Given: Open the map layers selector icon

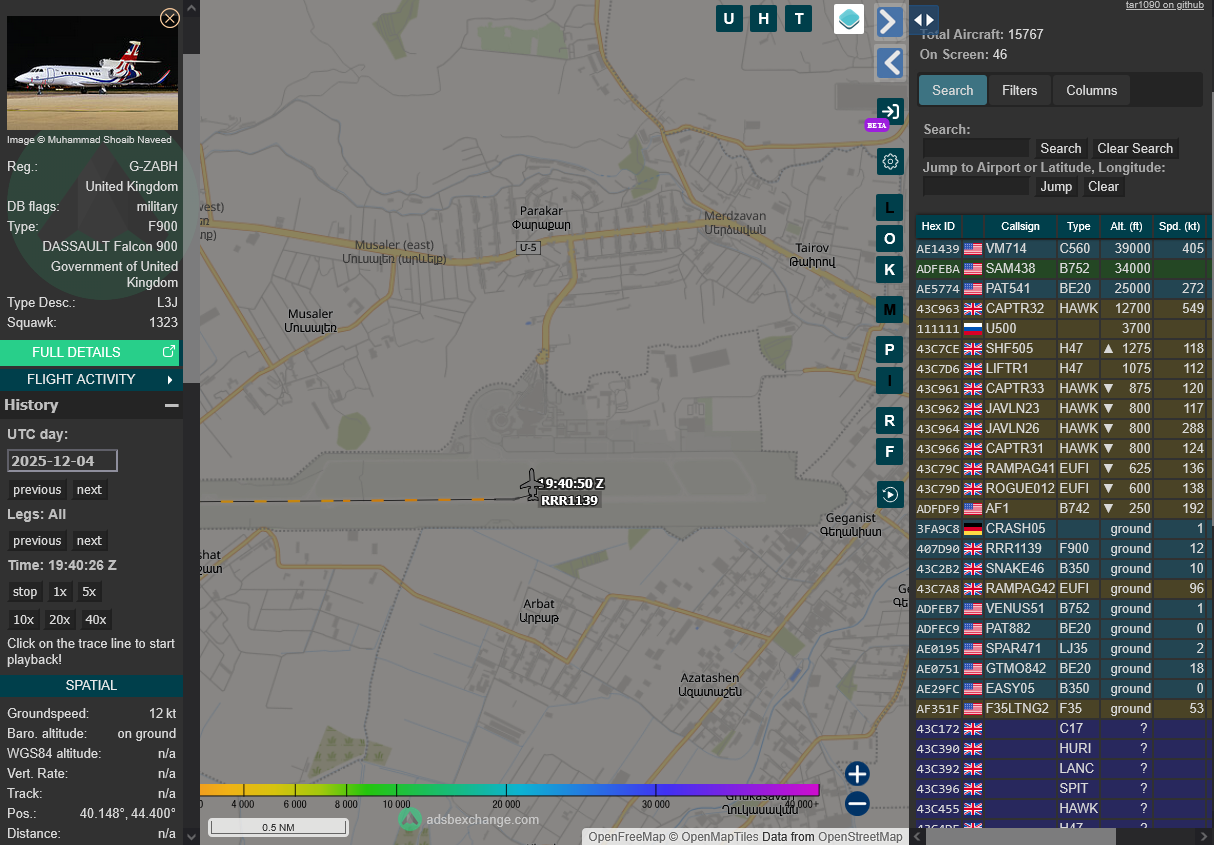Looking at the screenshot, I should 849,19.
